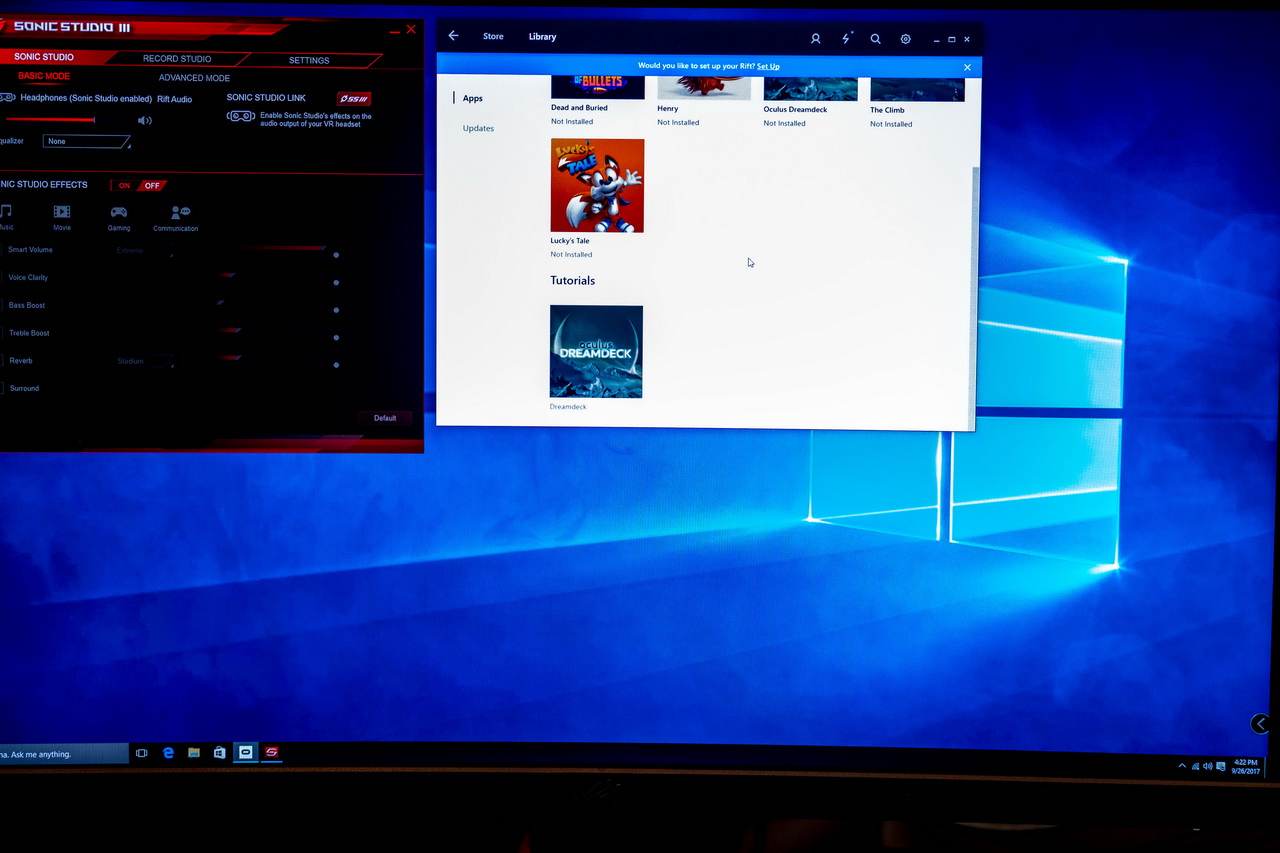
Task: Open Windows Store from the taskbar
Action: tap(220, 753)
